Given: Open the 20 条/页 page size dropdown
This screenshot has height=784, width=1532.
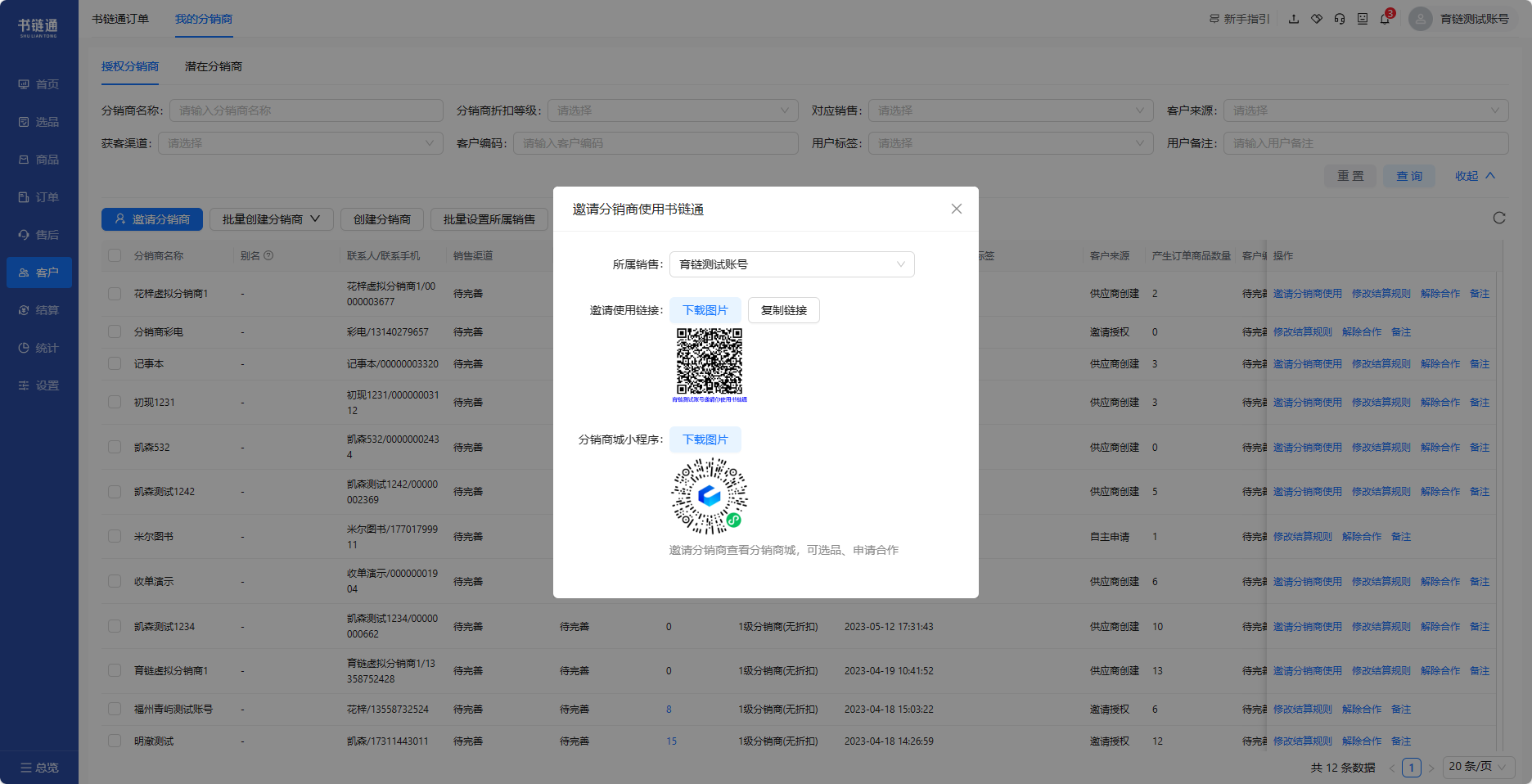Looking at the screenshot, I should pos(1478,767).
